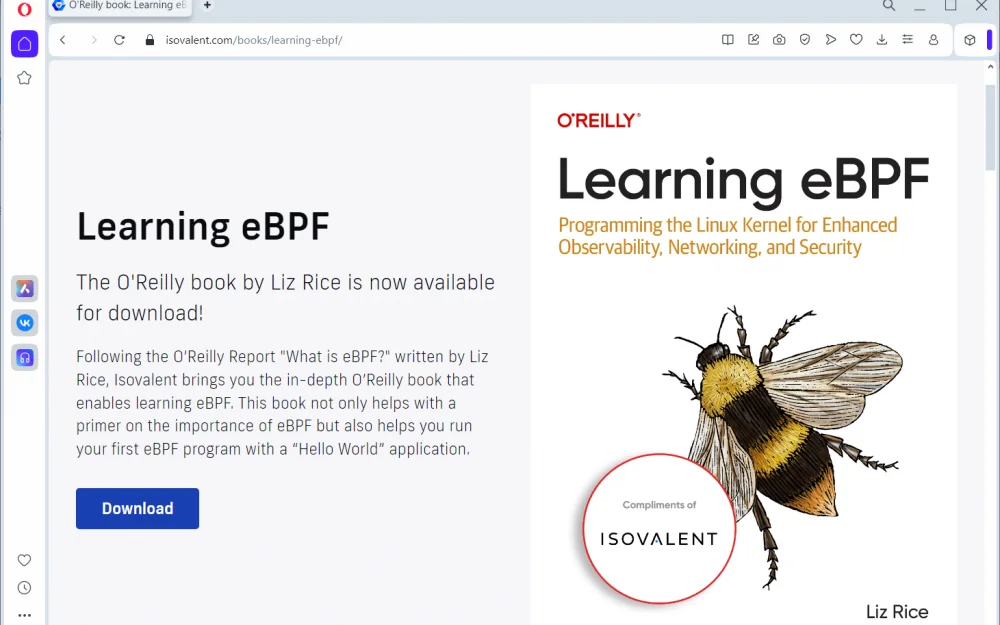Select the O'Reilly book: Learning eBPF tab
This screenshot has height=625, width=1000.
[121, 6]
